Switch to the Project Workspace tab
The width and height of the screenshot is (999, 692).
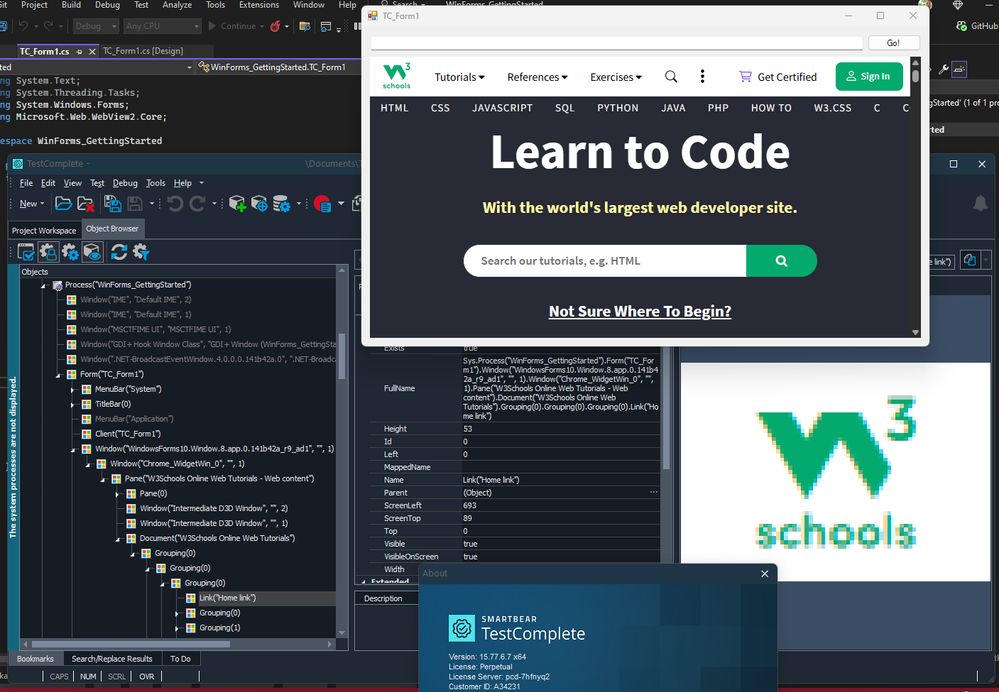[44, 231]
